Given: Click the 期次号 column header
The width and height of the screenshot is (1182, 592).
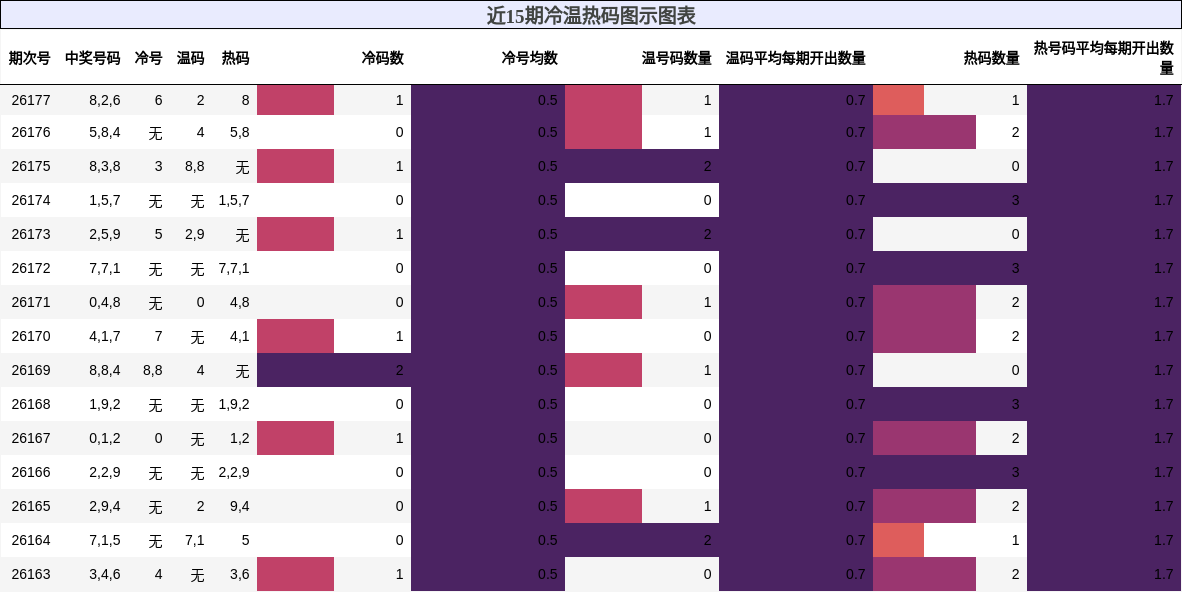Looking at the screenshot, I should click(x=29, y=58).
